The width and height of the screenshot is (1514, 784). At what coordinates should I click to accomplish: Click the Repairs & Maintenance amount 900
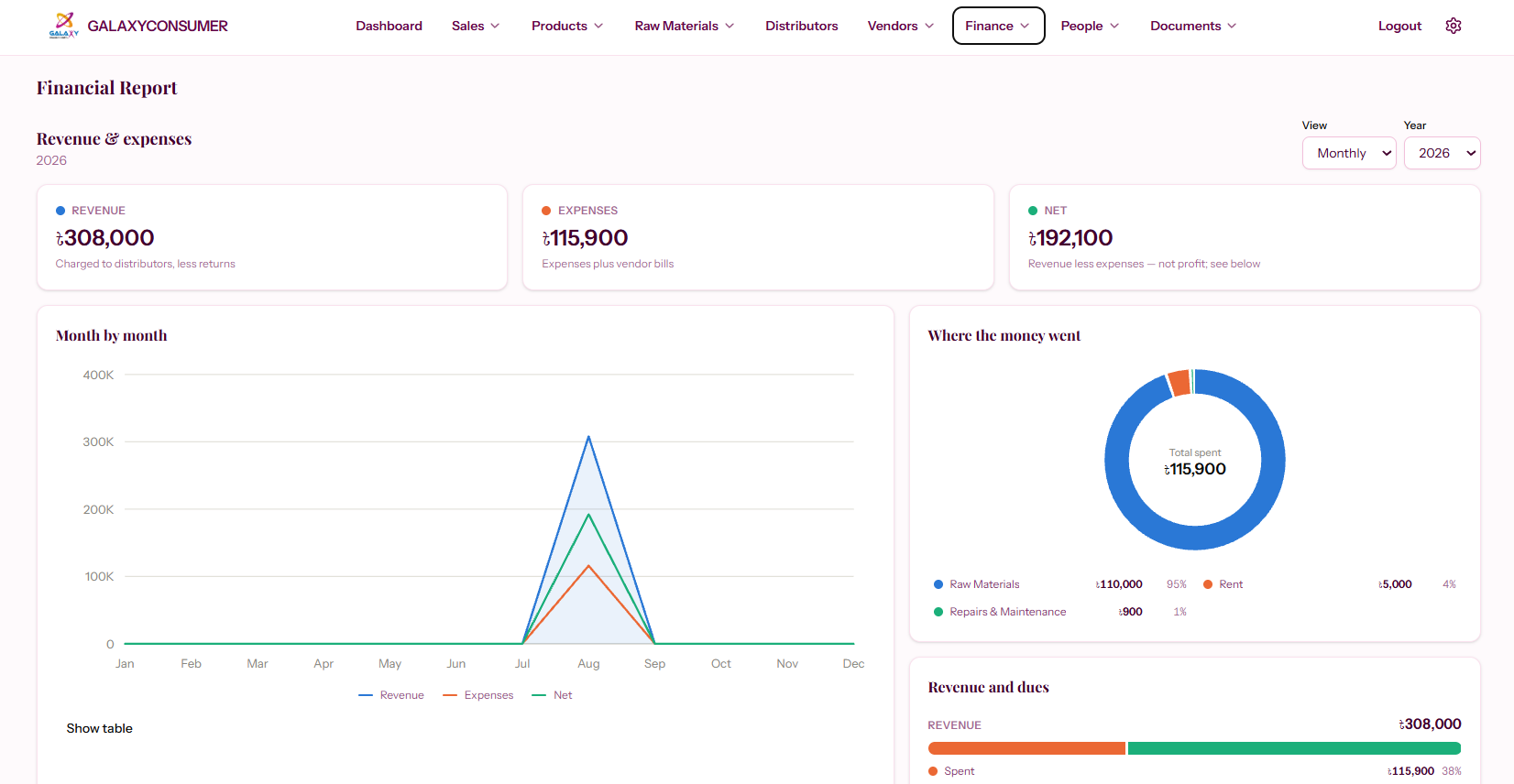point(1130,612)
